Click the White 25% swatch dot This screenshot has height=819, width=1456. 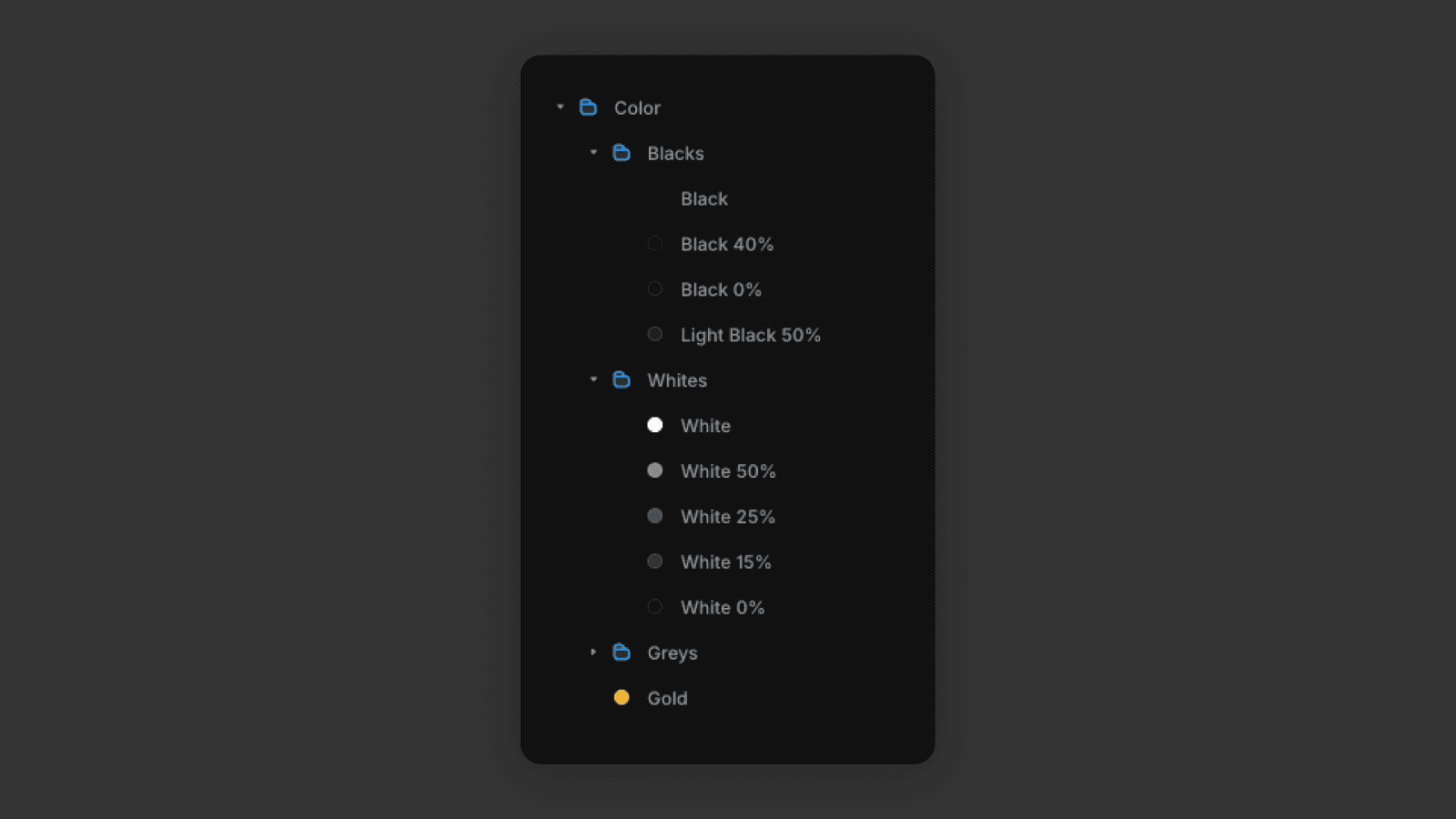pos(655,516)
